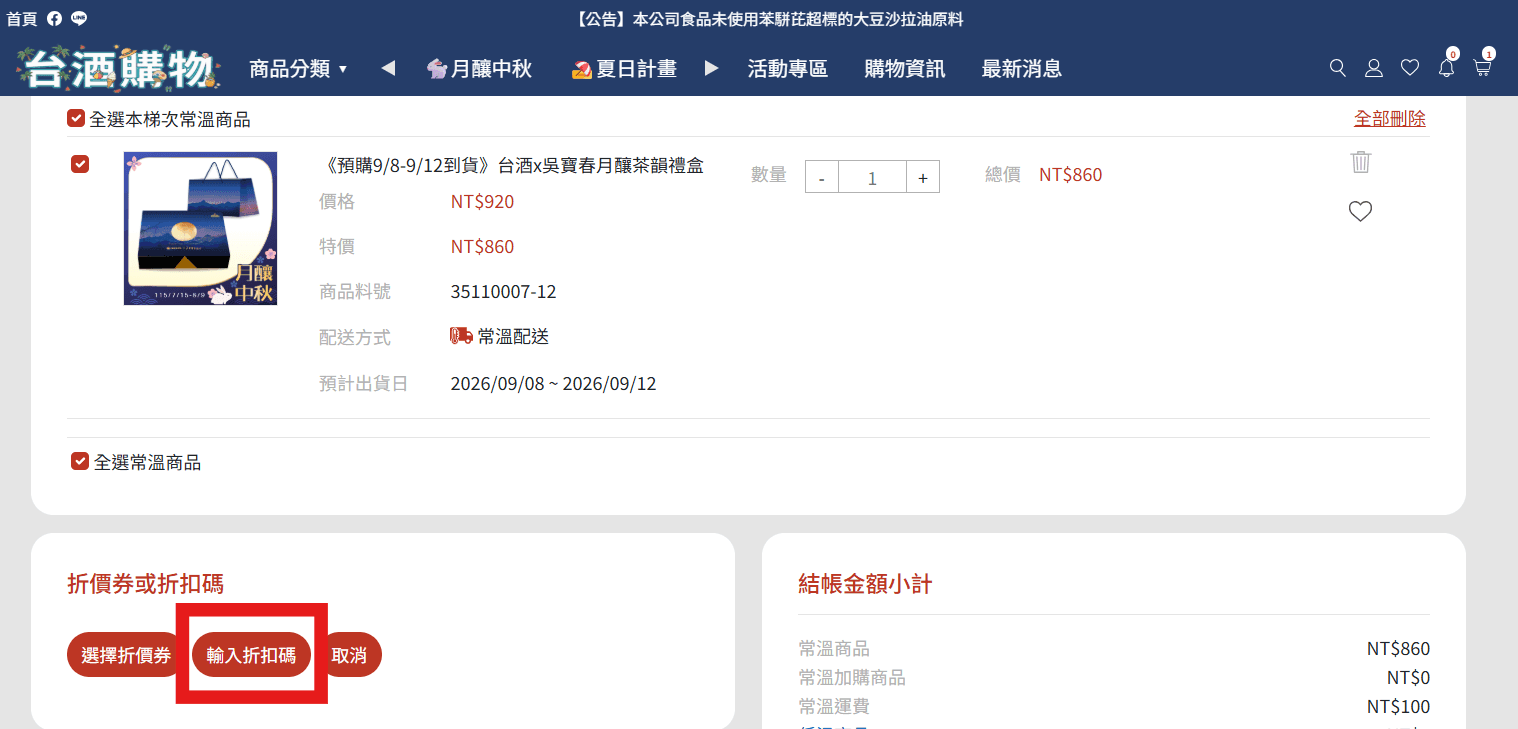Delete item with the trash can icon
Image resolution: width=1518 pixels, height=729 pixels.
(x=1360, y=161)
